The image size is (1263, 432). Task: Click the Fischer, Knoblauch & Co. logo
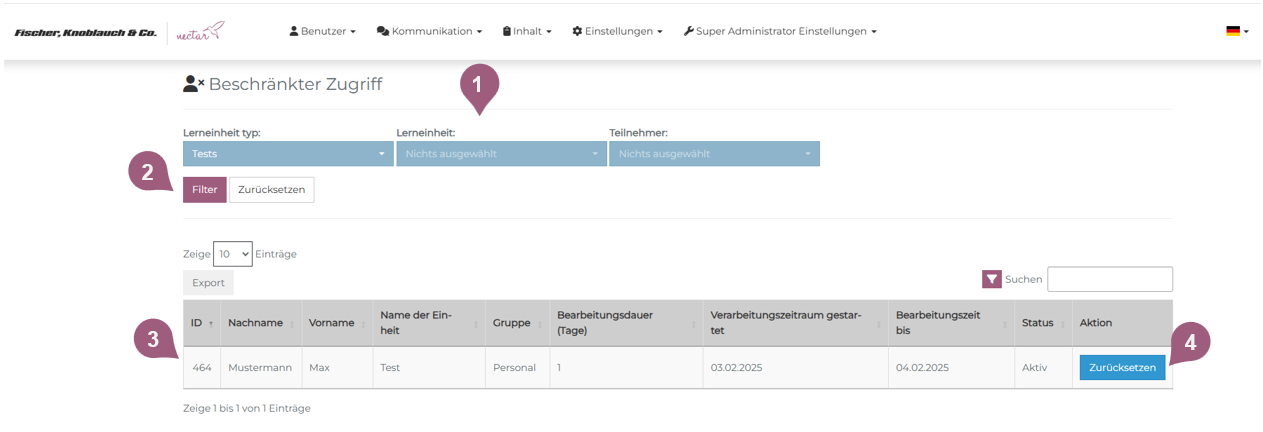point(85,33)
